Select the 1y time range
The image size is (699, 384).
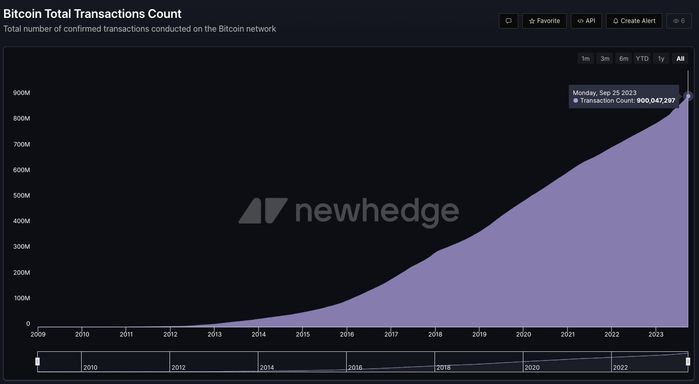click(x=661, y=58)
